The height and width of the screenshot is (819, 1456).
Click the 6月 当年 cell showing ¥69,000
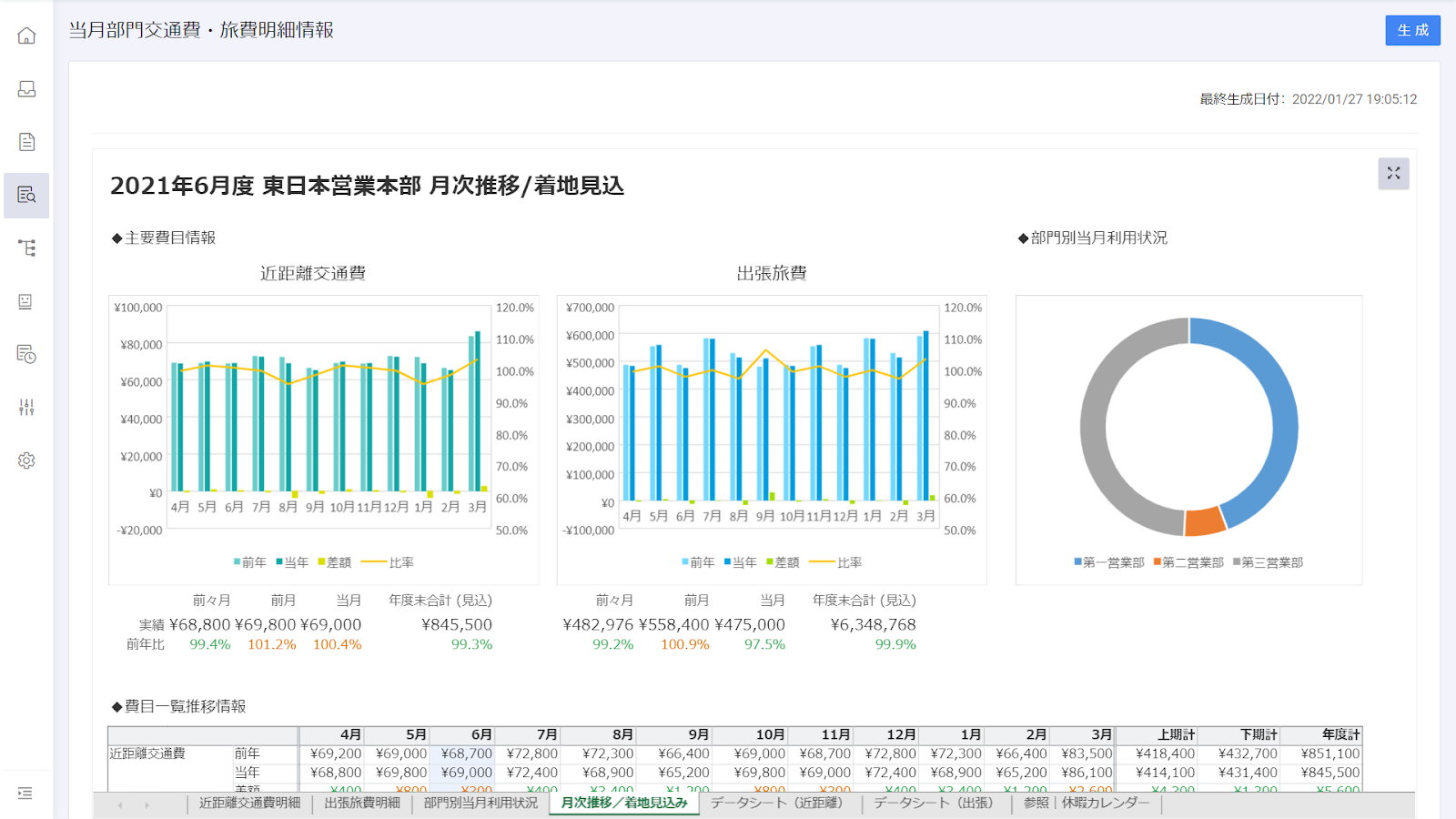tap(462, 773)
